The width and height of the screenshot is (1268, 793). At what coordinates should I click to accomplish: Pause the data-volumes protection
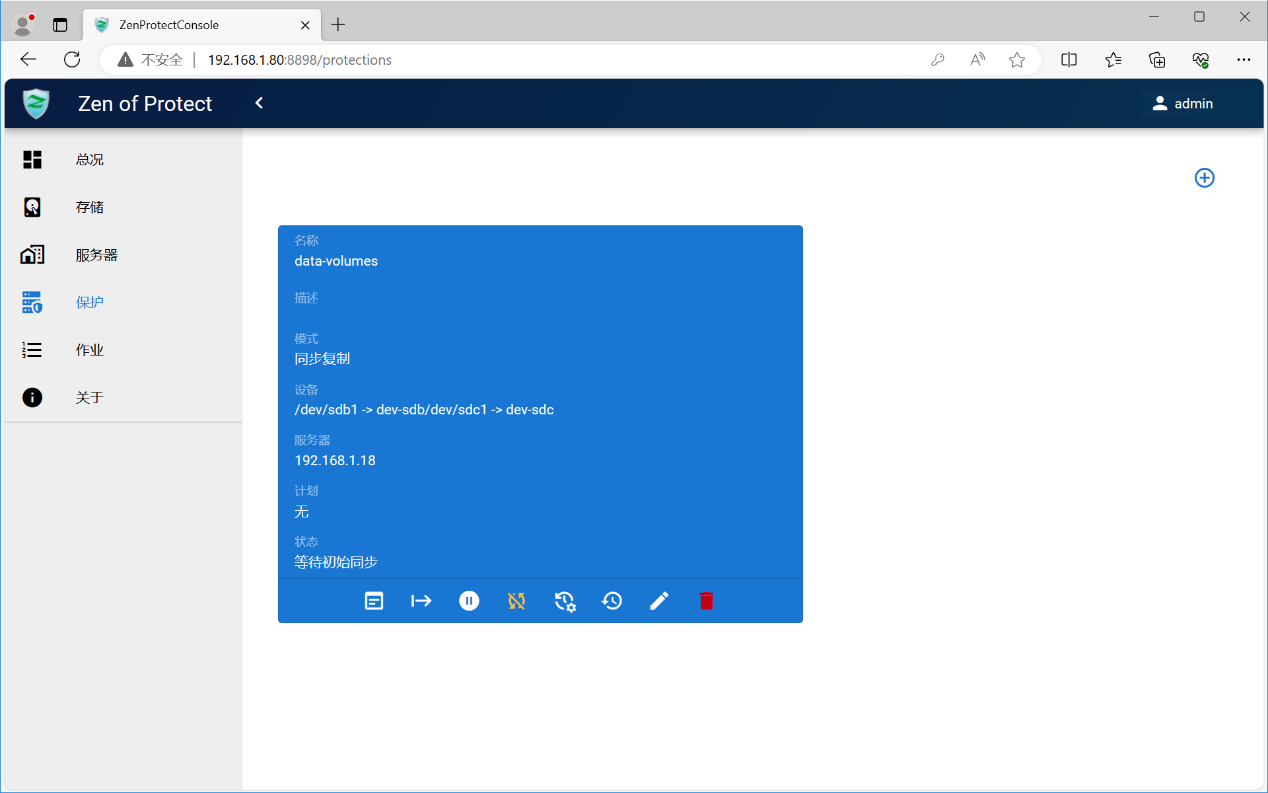point(469,601)
